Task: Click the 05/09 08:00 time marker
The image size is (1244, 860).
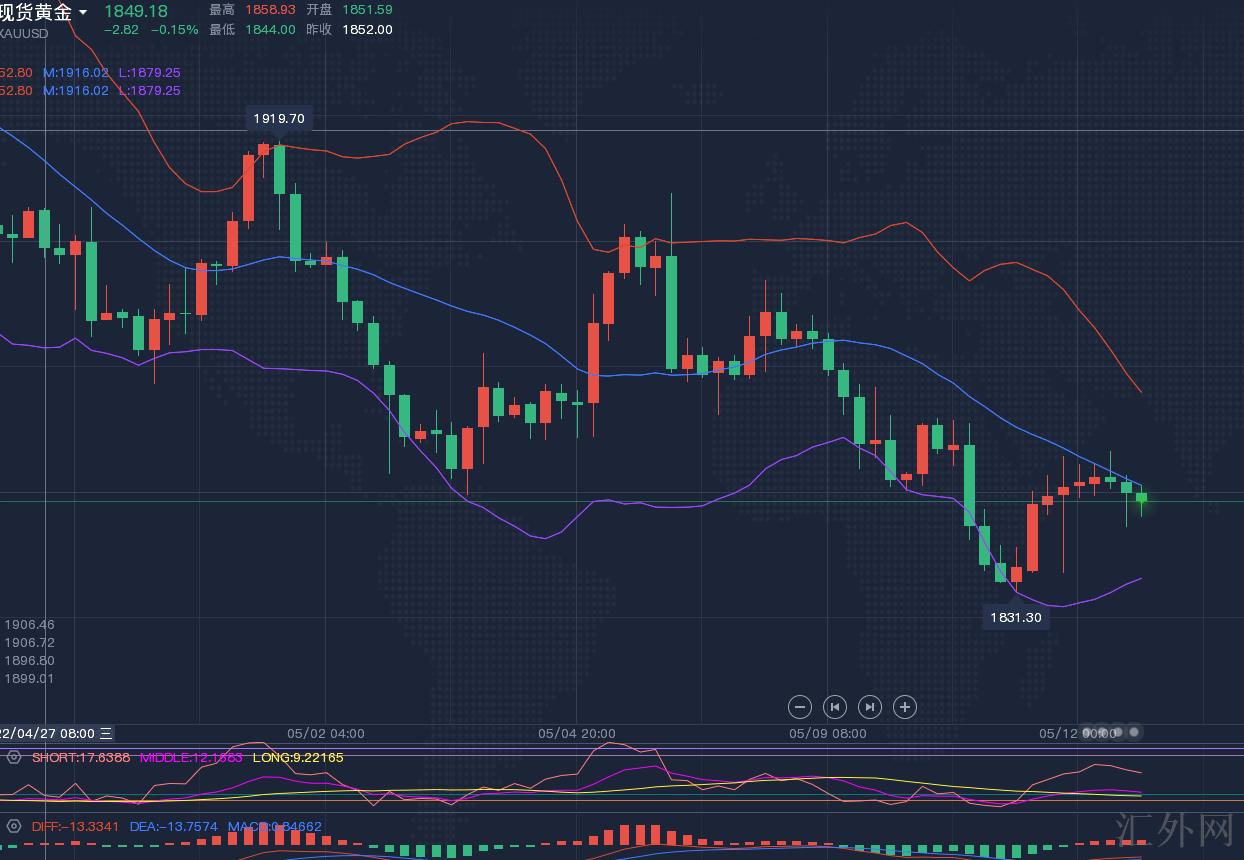Action: 828,733
